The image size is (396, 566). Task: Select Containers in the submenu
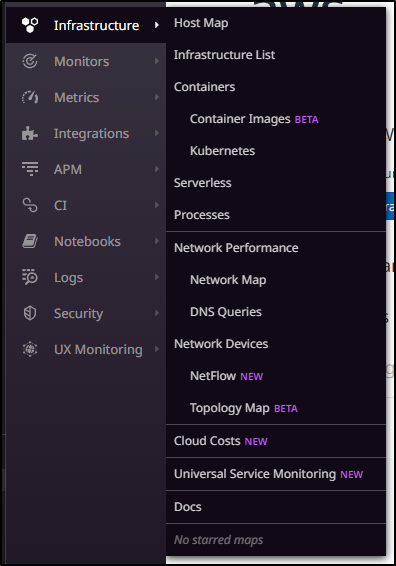click(x=204, y=87)
